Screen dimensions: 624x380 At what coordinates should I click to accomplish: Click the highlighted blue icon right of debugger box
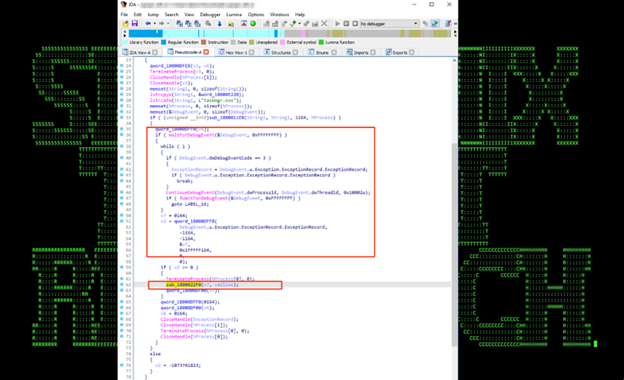tap(435, 23)
